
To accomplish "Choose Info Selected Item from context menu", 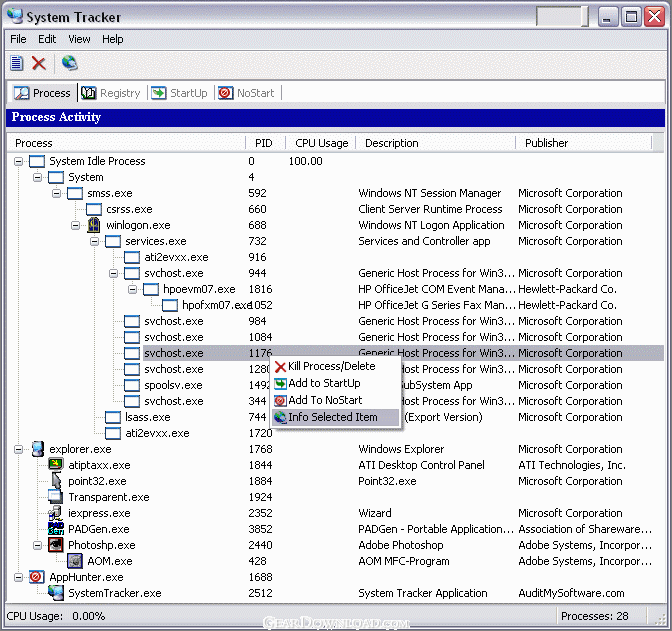I will (x=335, y=417).
